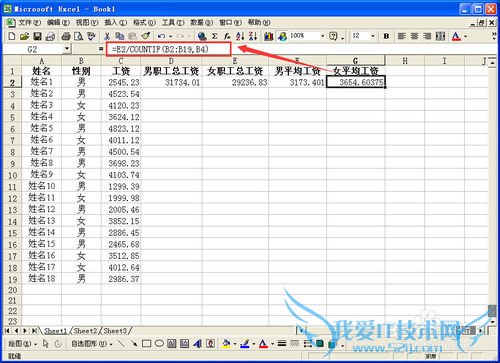This screenshot has height=363, width=500.
Task: Insert WordArt from the drawing toolbar
Action: tap(197, 343)
